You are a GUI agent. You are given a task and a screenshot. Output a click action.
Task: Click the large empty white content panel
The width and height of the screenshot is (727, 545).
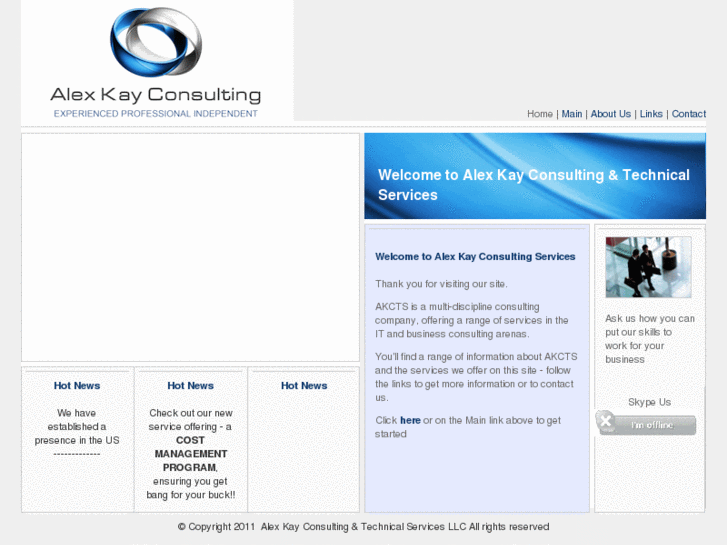click(x=191, y=247)
